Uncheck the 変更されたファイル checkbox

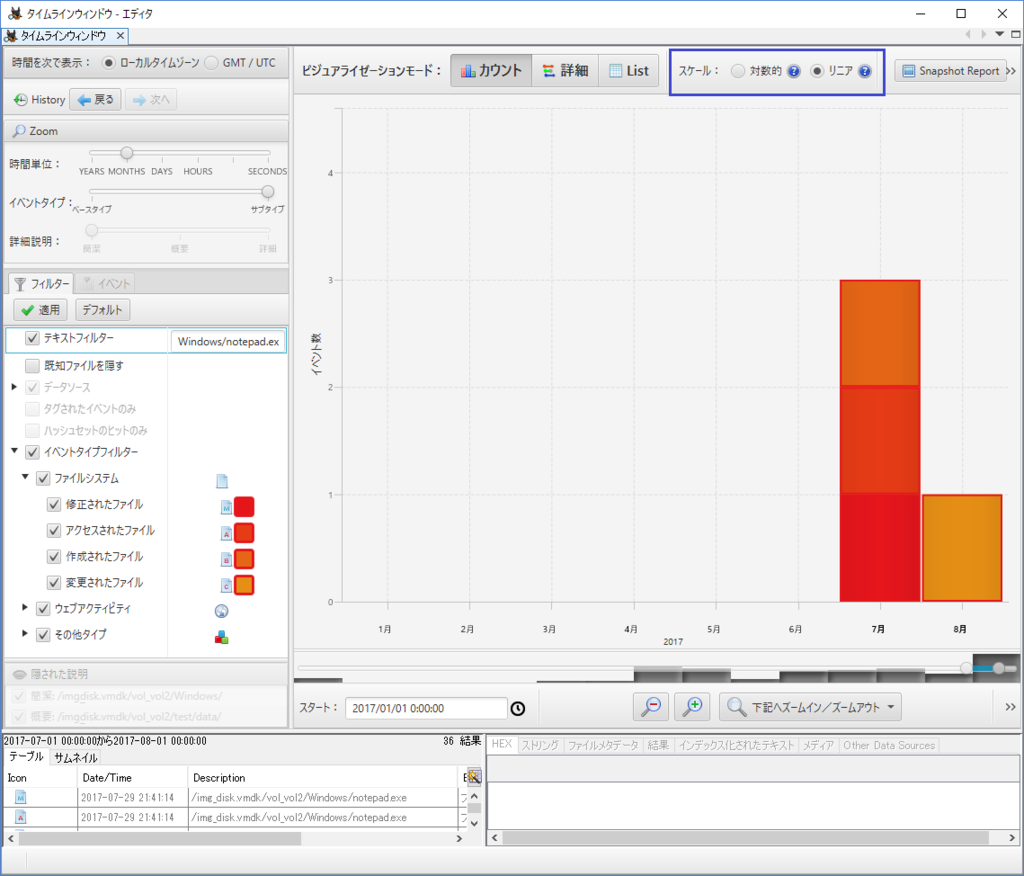pyautogui.click(x=54, y=582)
